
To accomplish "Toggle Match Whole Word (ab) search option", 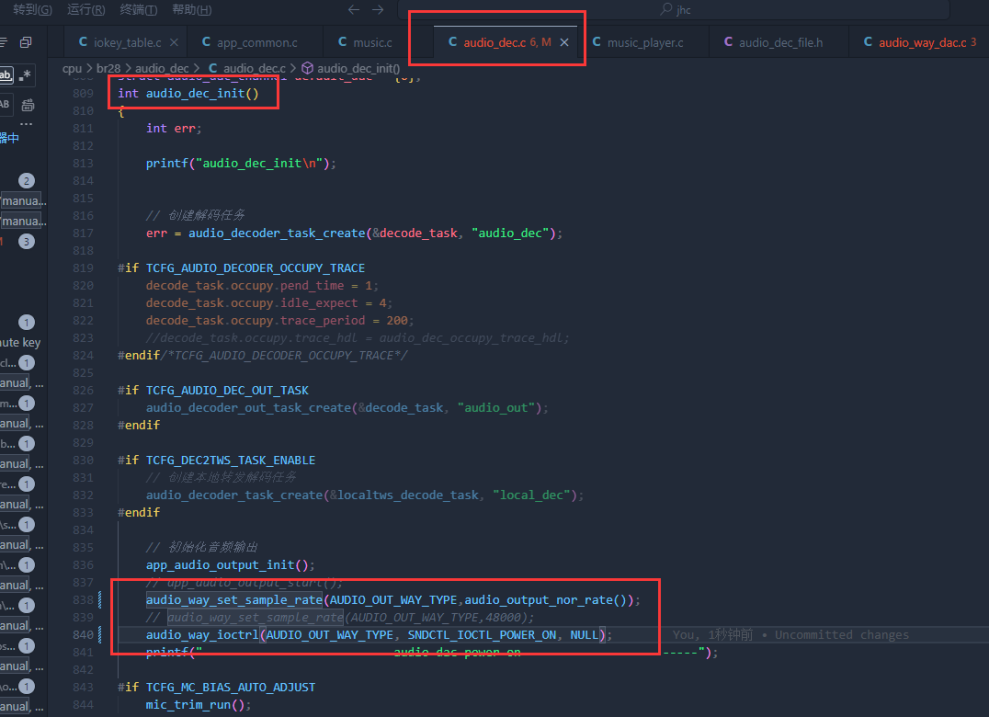I will tap(6, 76).
